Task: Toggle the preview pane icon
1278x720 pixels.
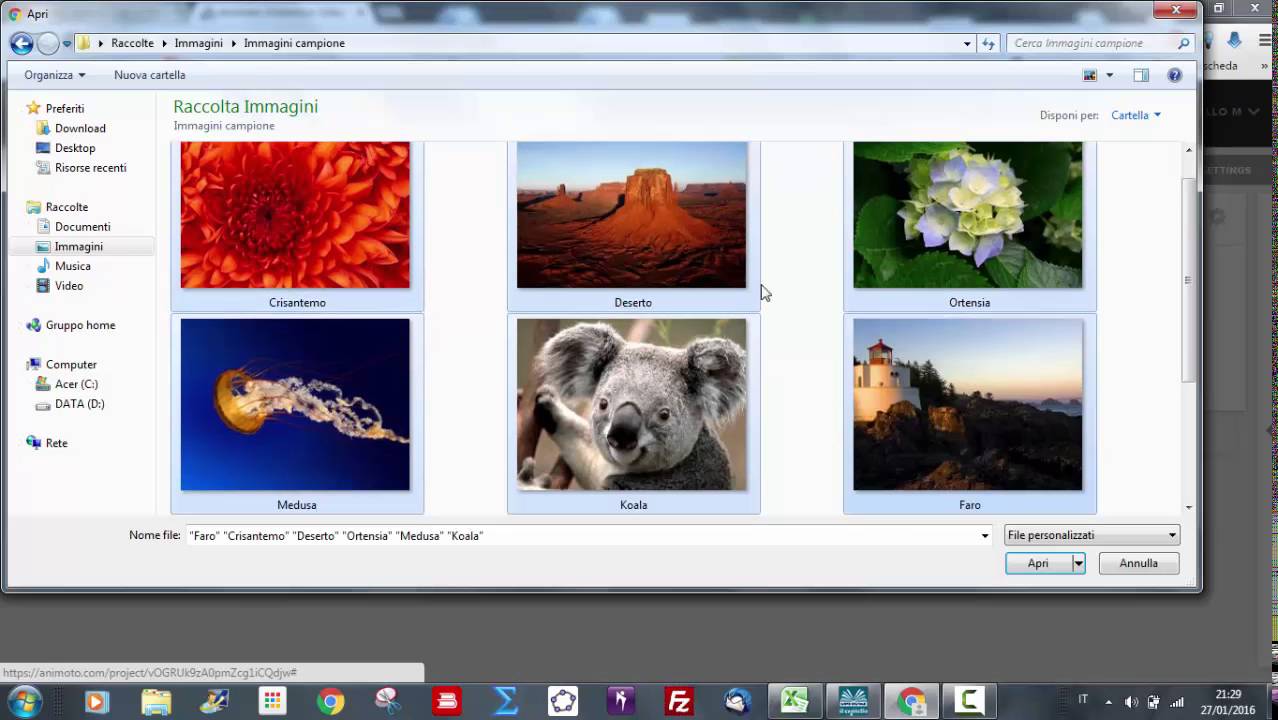Action: pos(1141,75)
